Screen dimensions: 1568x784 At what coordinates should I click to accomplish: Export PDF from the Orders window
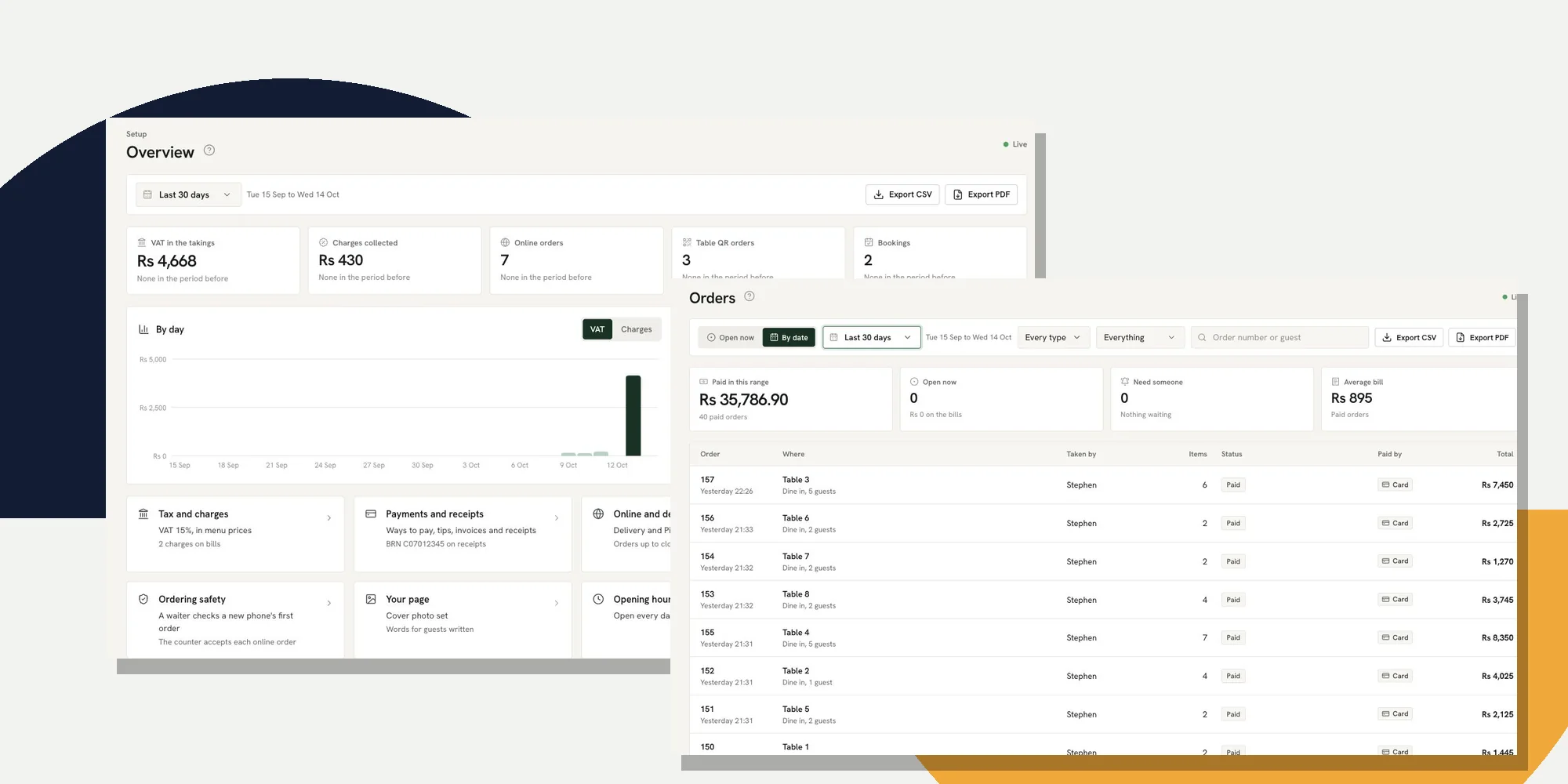pos(1482,338)
